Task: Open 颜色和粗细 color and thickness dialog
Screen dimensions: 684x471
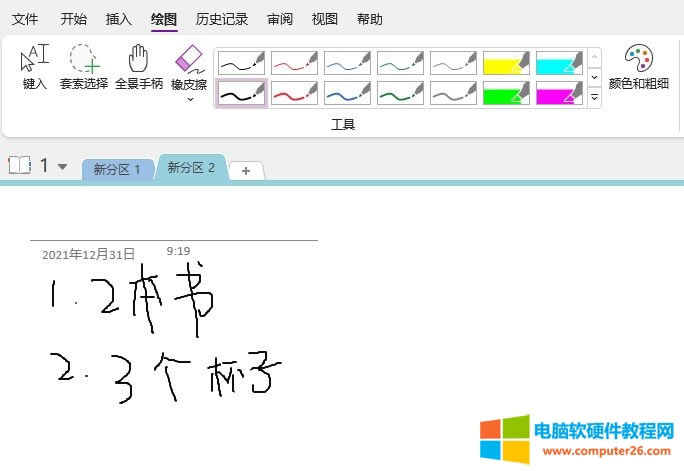Action: coord(639,68)
